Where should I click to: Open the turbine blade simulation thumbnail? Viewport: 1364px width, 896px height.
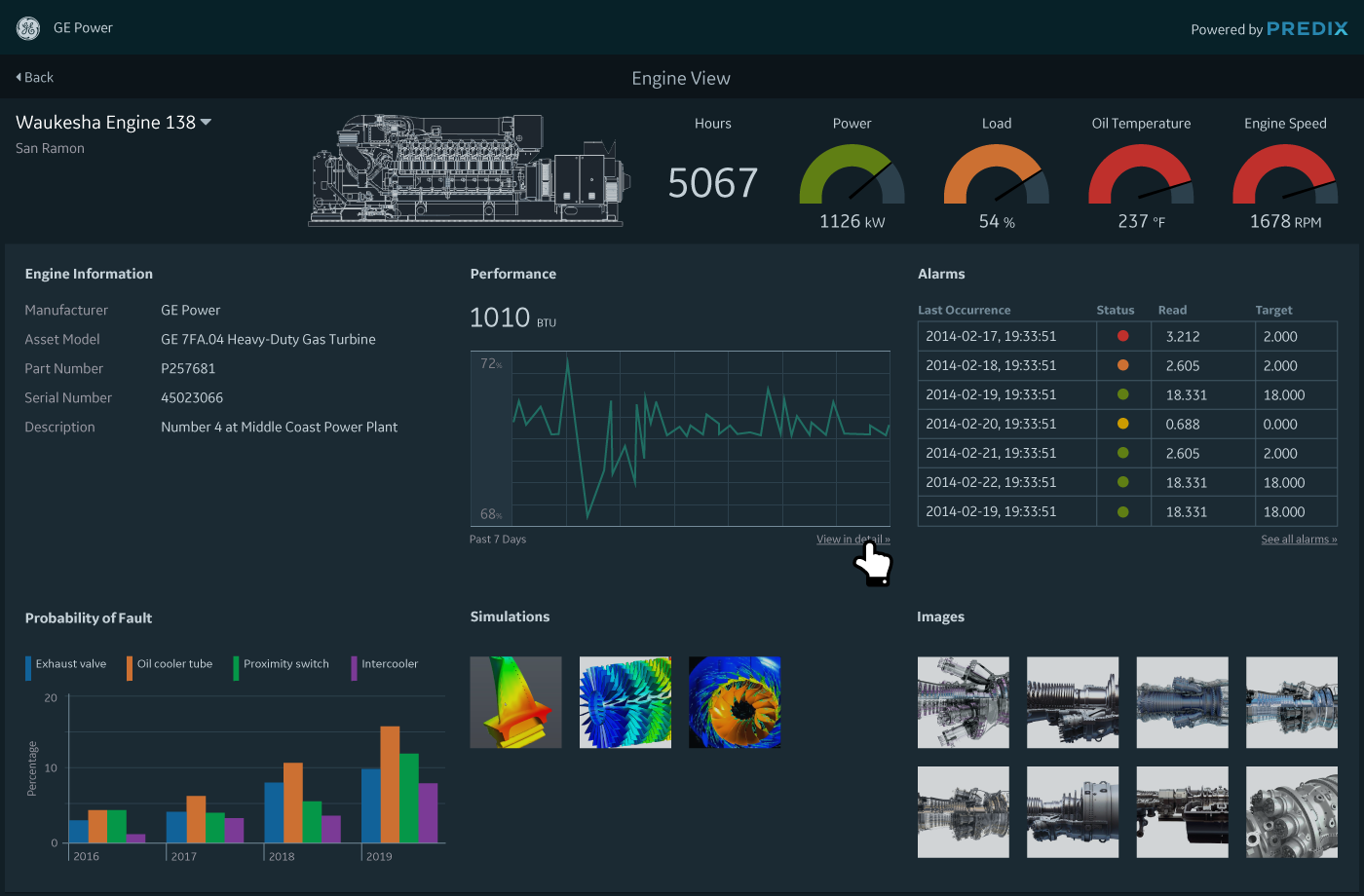[515, 702]
